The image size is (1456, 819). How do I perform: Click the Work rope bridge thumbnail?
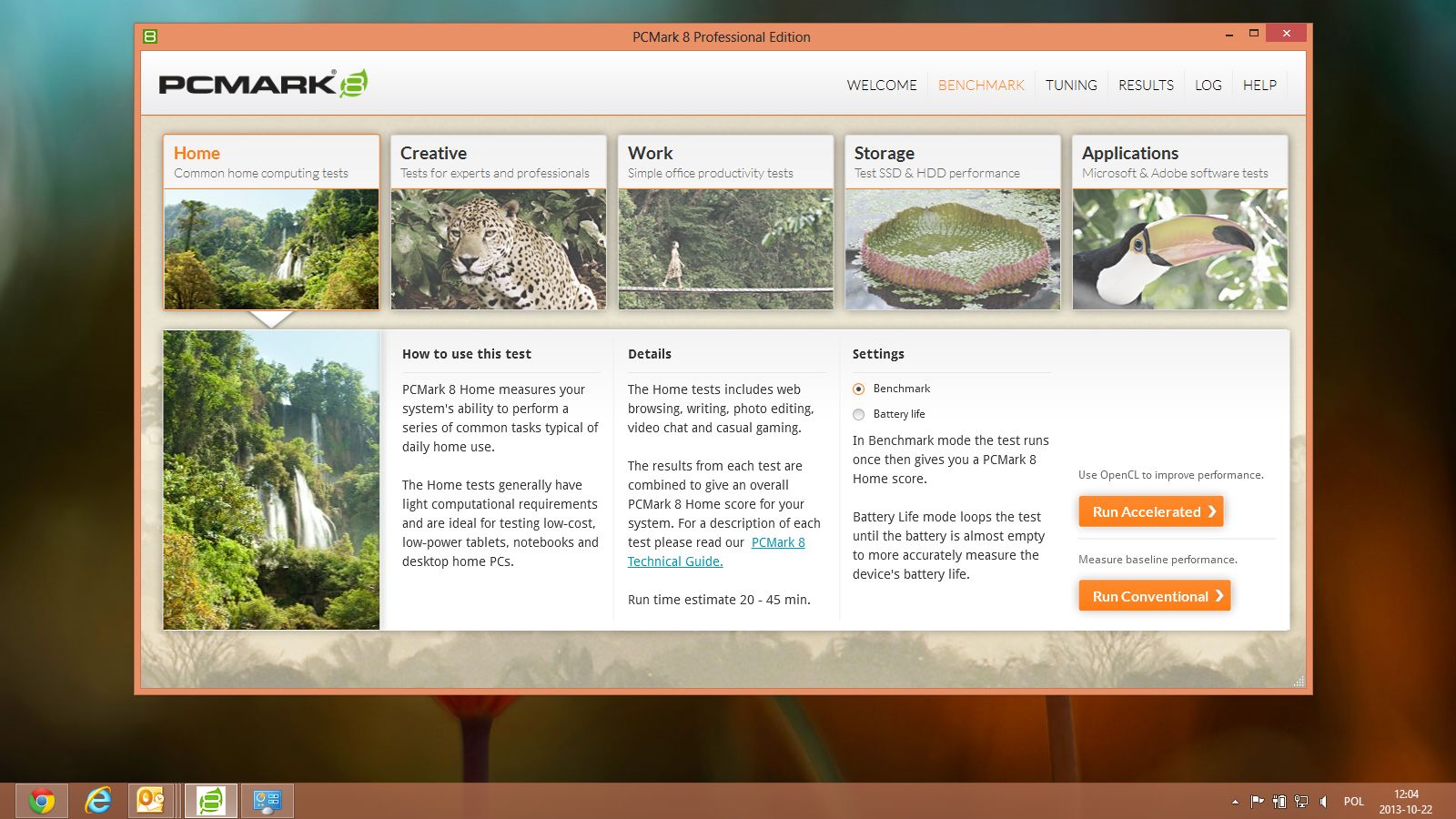coord(726,249)
